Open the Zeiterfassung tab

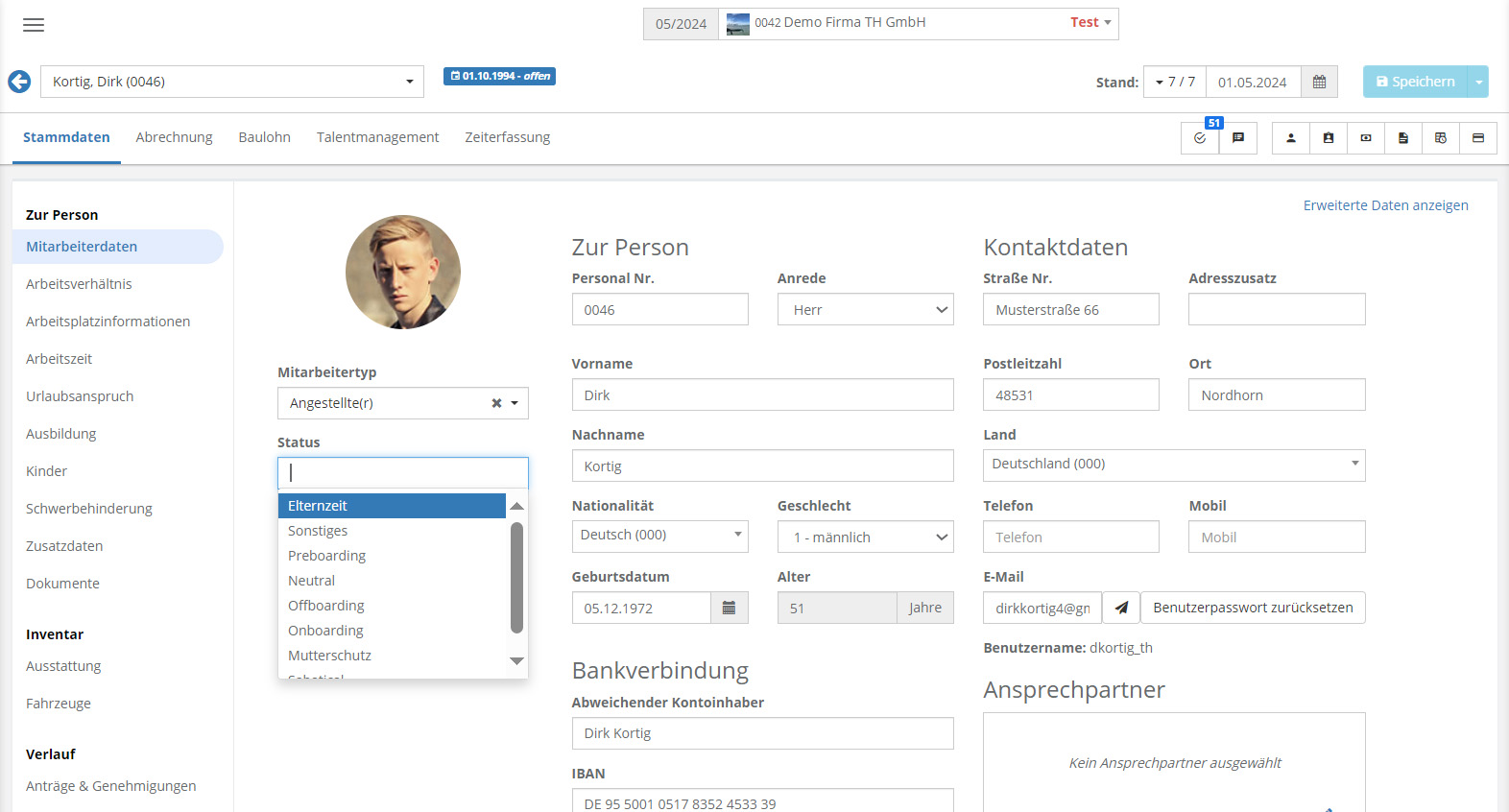pyautogui.click(x=507, y=137)
